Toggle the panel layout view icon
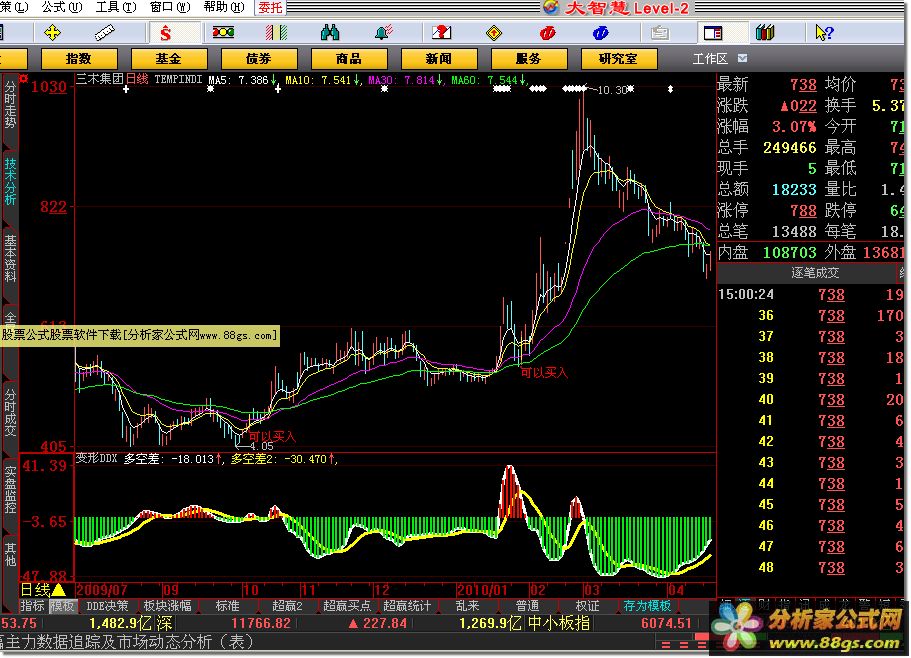Screen dimensions: 911x658 [x=712, y=33]
